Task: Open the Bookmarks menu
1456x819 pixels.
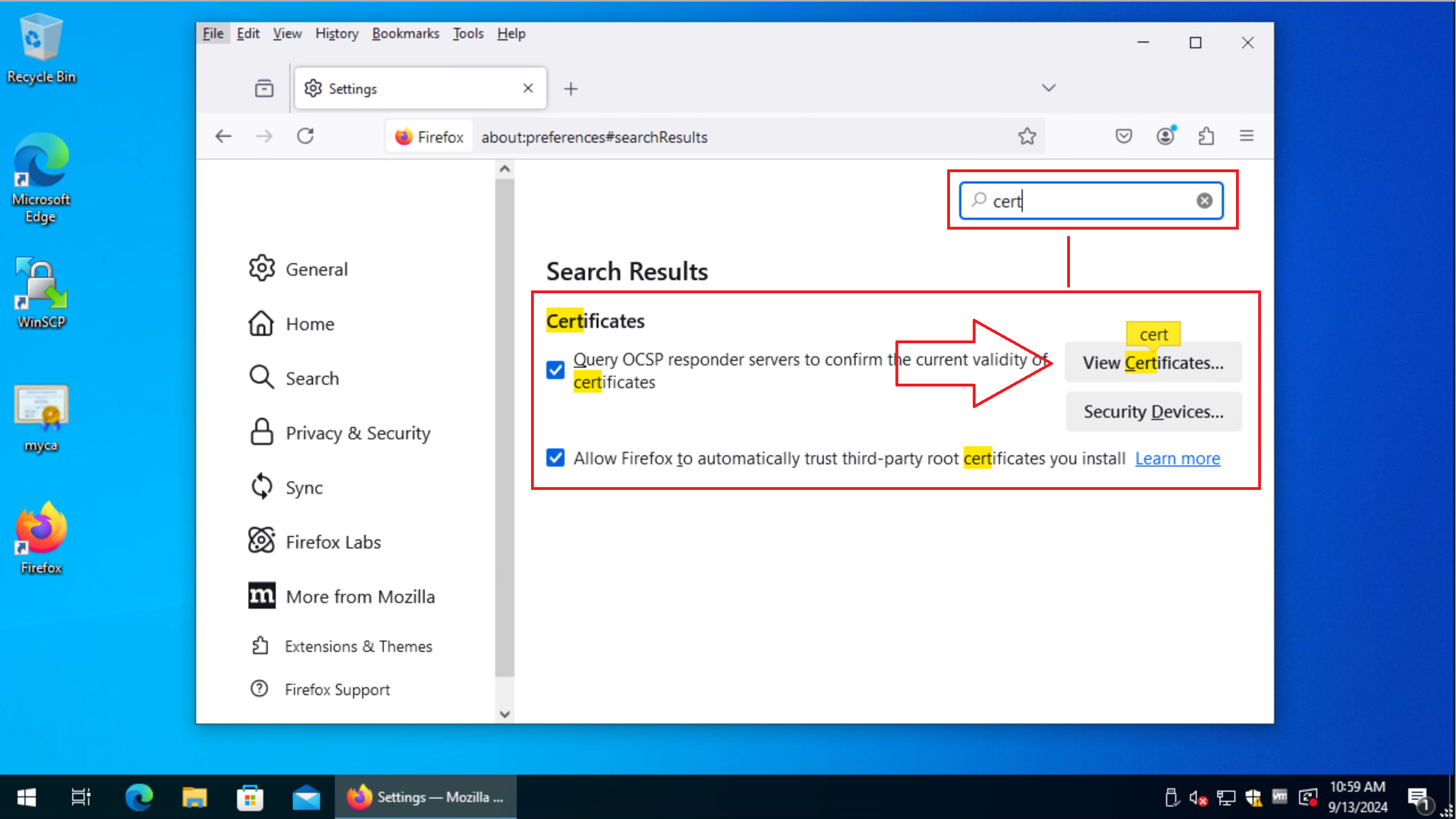Action: pos(405,34)
